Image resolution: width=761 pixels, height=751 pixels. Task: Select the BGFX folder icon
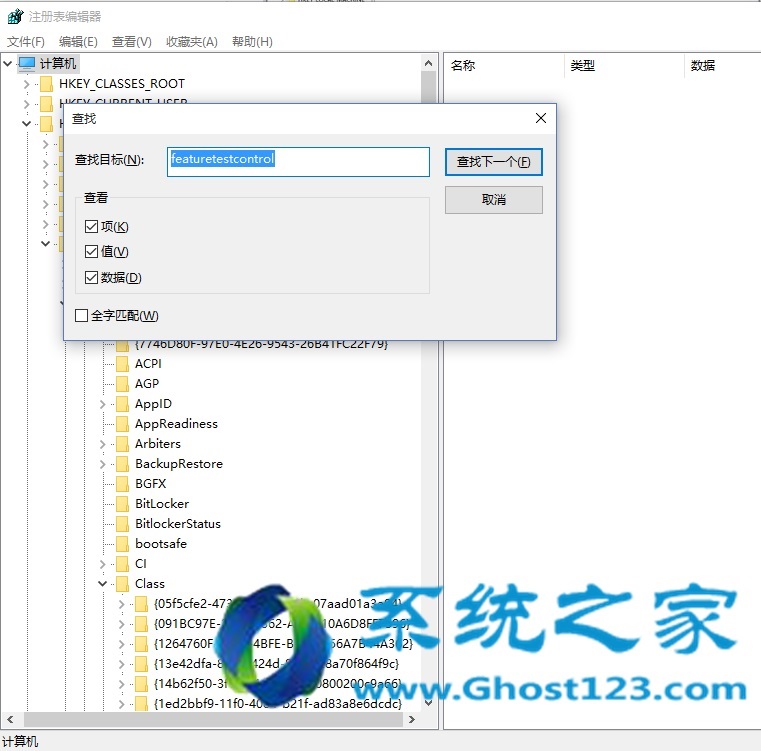tap(122, 484)
